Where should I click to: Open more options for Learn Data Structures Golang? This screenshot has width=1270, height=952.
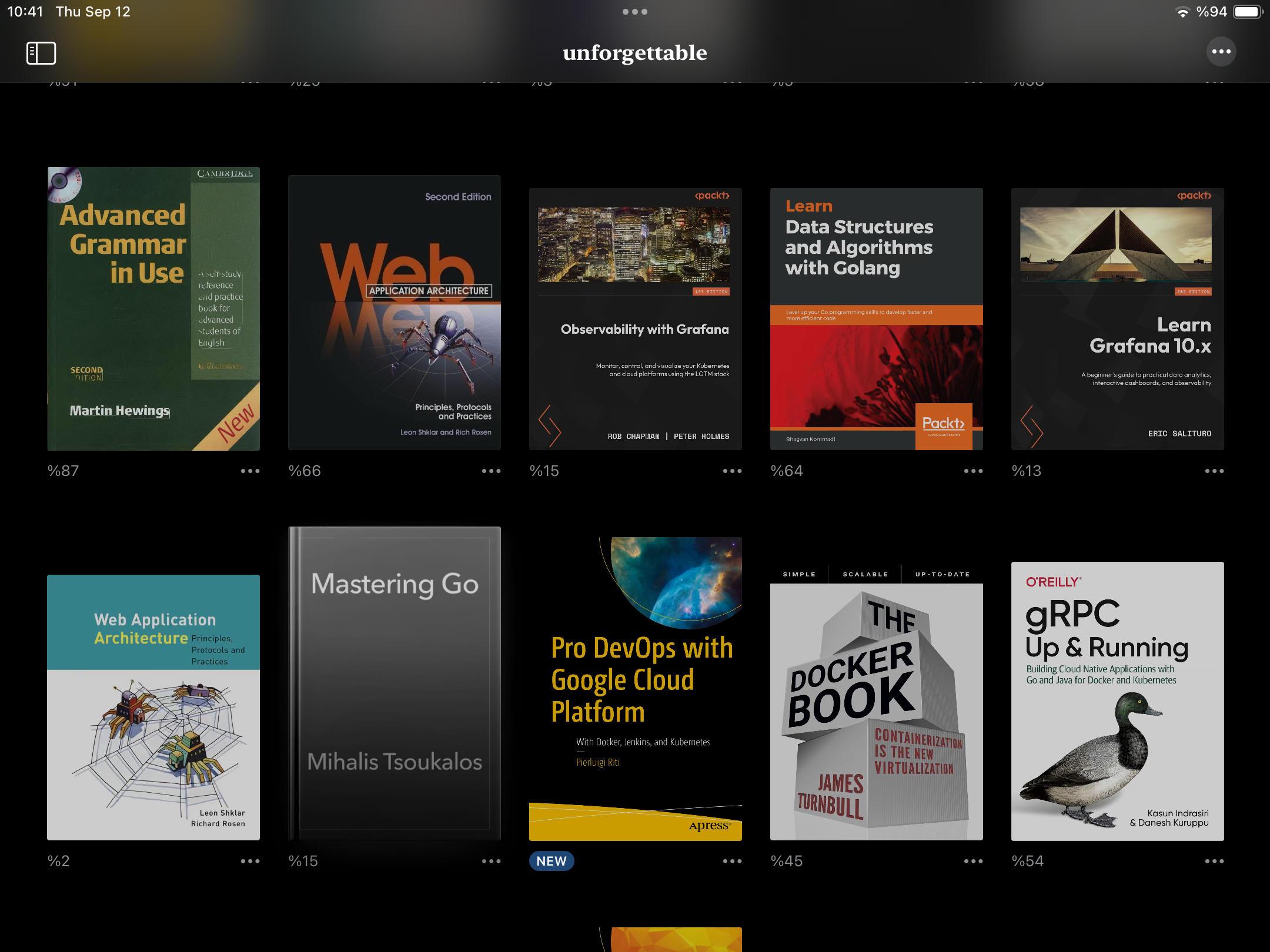tap(973, 471)
